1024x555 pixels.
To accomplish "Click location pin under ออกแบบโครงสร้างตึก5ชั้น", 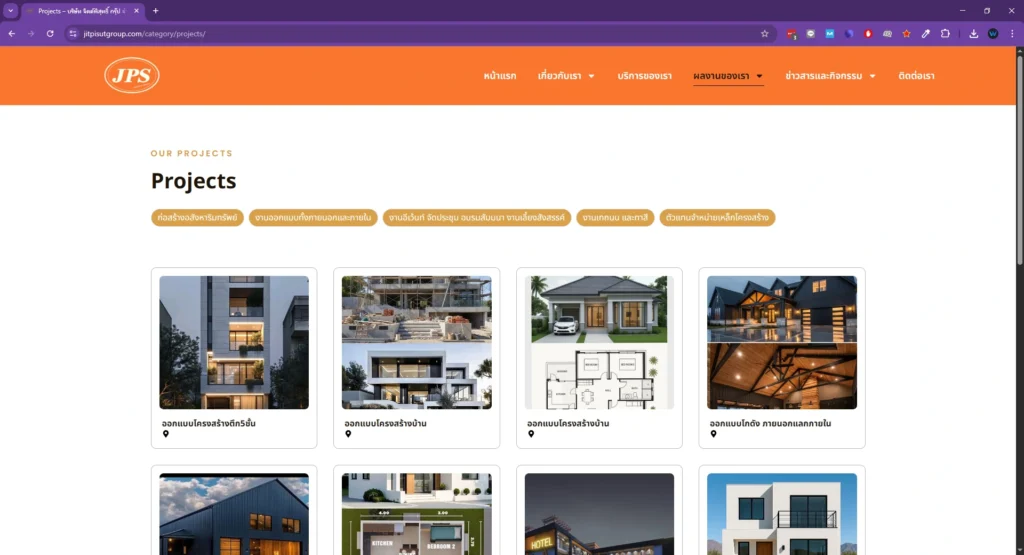I will click(x=166, y=434).
